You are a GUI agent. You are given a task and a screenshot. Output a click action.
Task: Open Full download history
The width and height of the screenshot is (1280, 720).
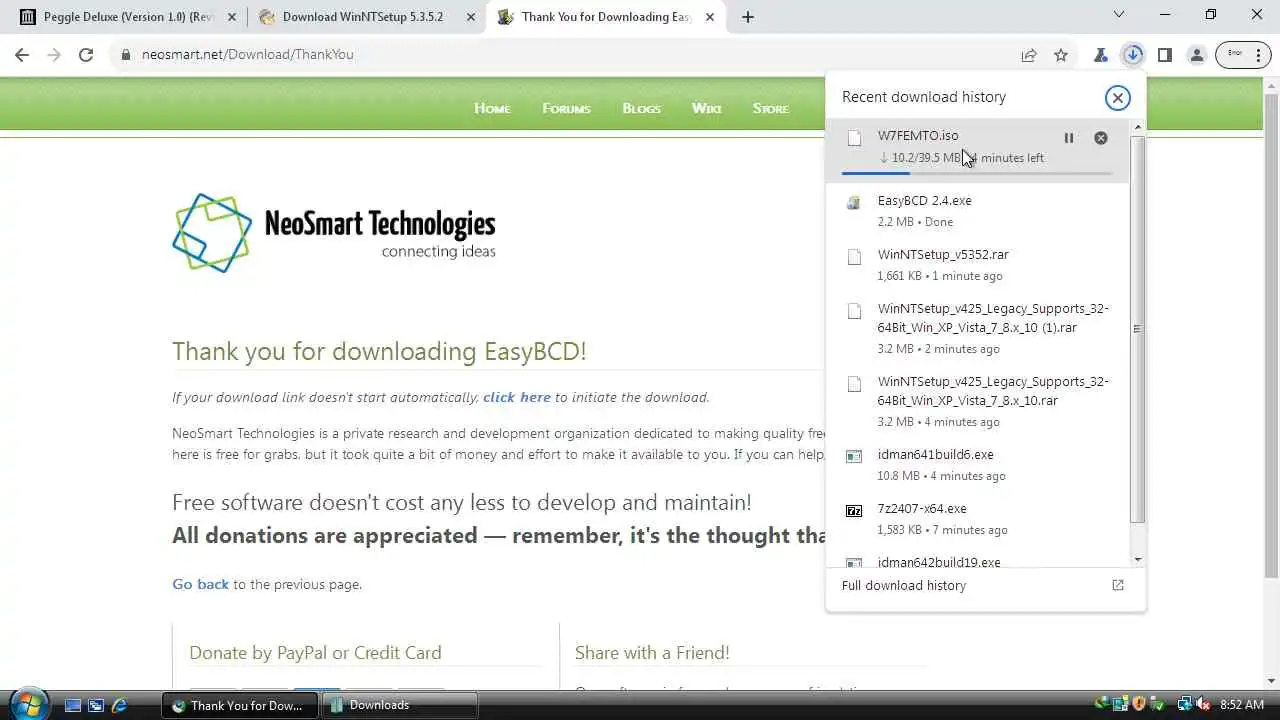(904, 585)
